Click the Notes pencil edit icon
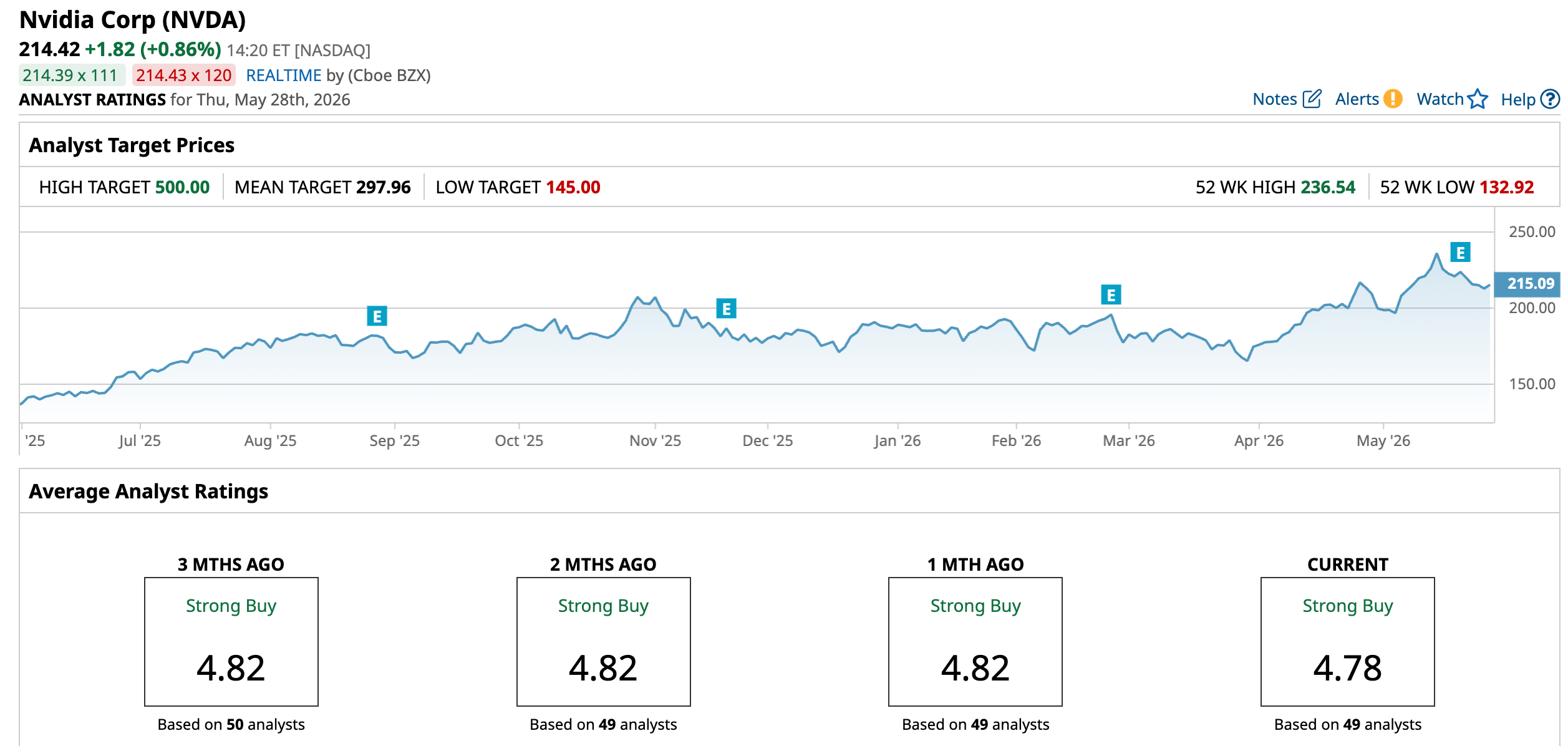 click(x=1312, y=99)
